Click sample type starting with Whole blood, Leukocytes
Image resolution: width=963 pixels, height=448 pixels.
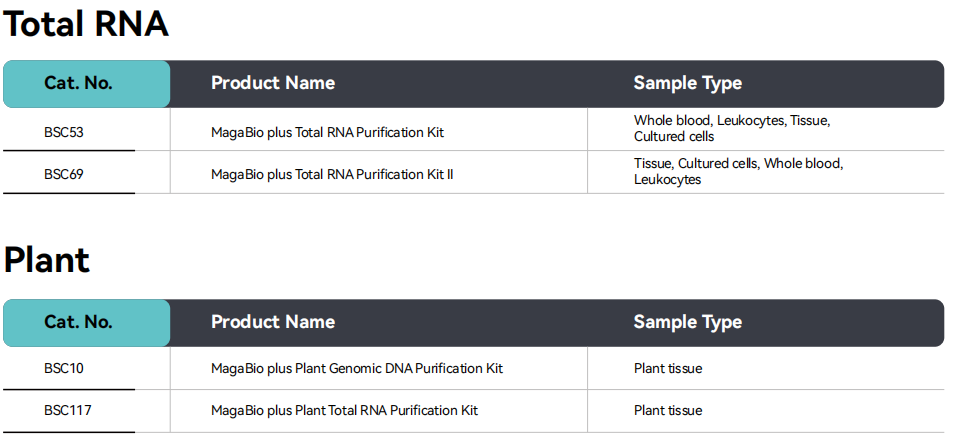point(731,128)
